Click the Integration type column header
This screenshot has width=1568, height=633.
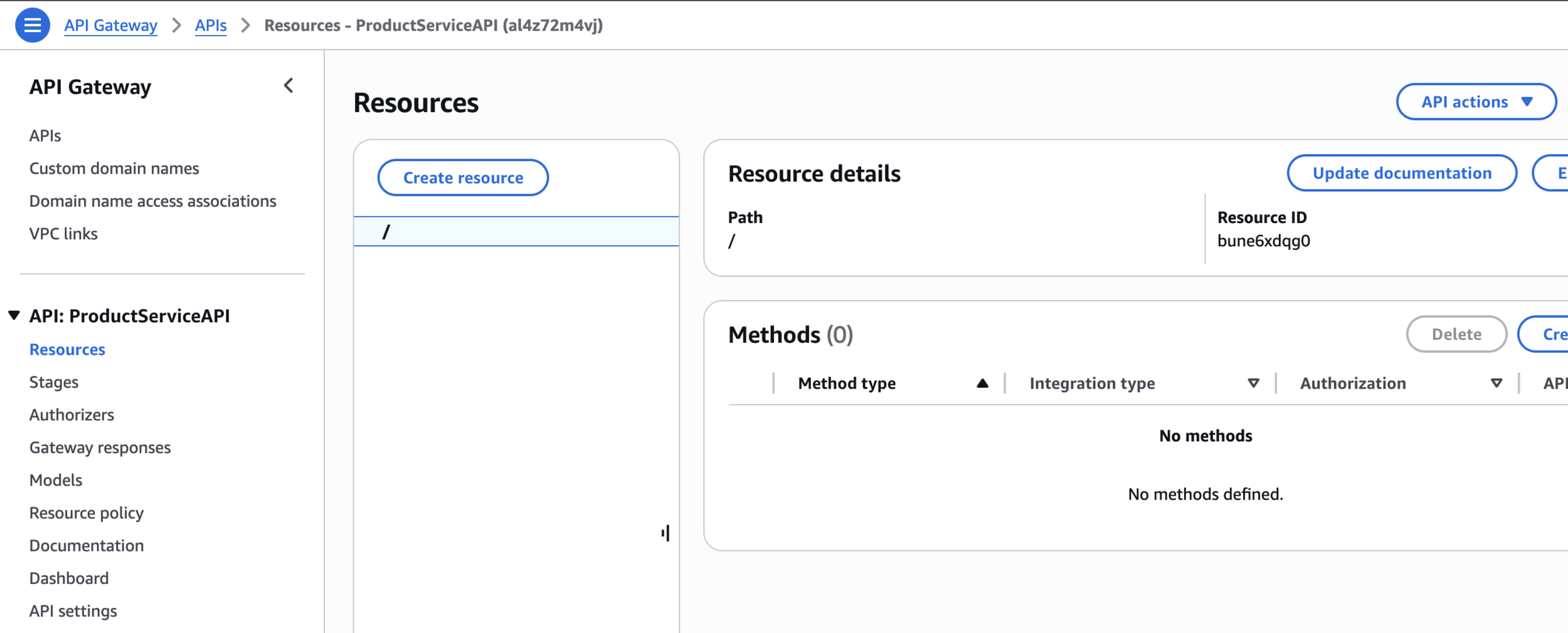[1092, 383]
